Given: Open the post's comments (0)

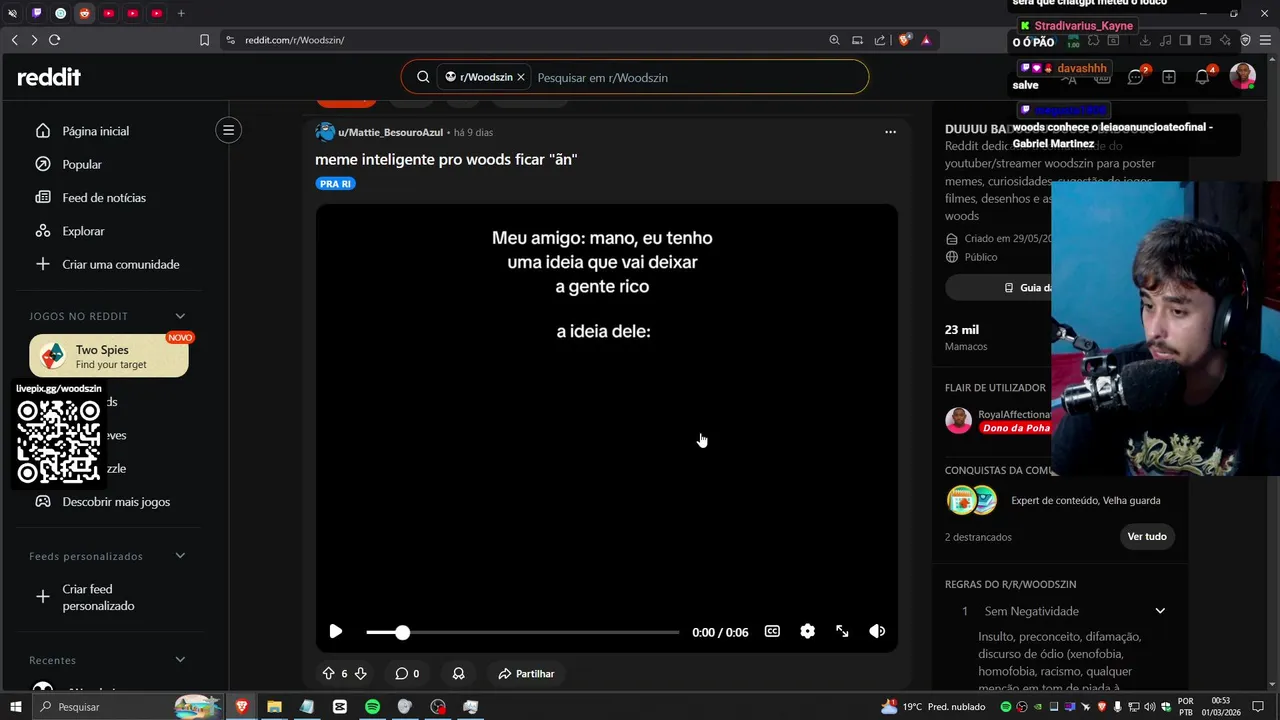Looking at the screenshot, I should pos(407,674).
